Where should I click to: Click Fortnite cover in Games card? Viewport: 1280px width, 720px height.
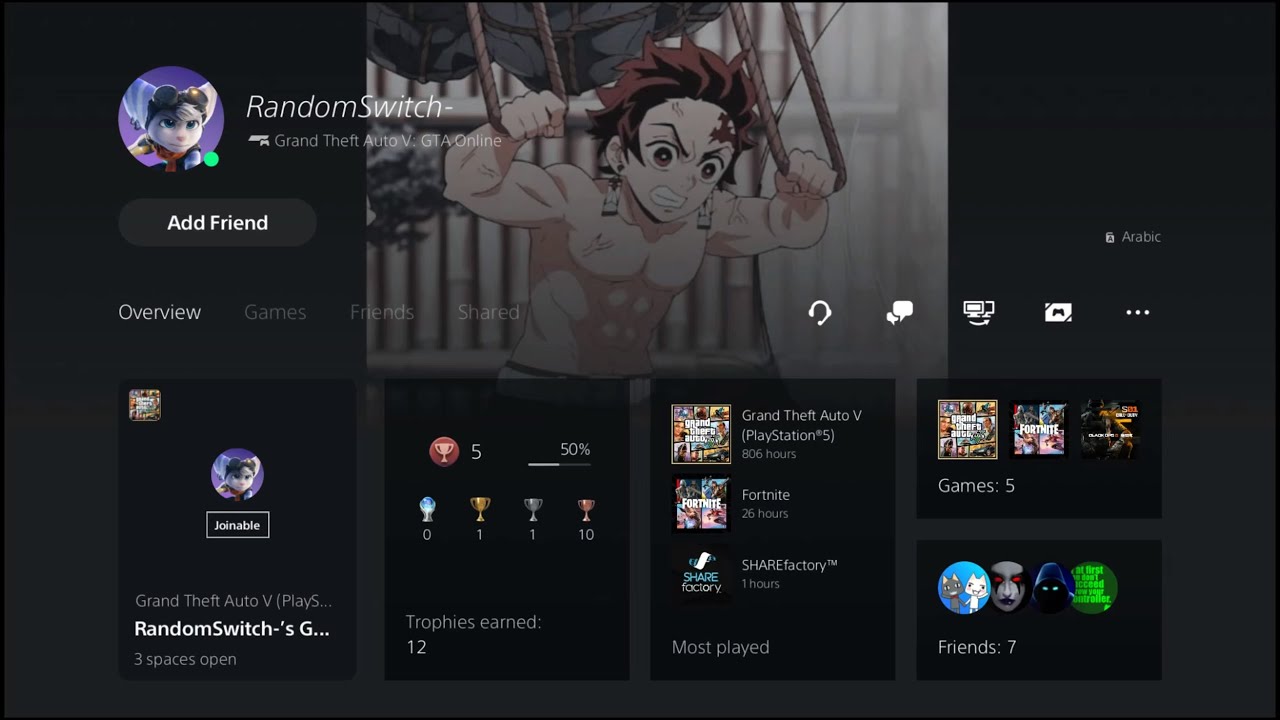[1039, 430]
